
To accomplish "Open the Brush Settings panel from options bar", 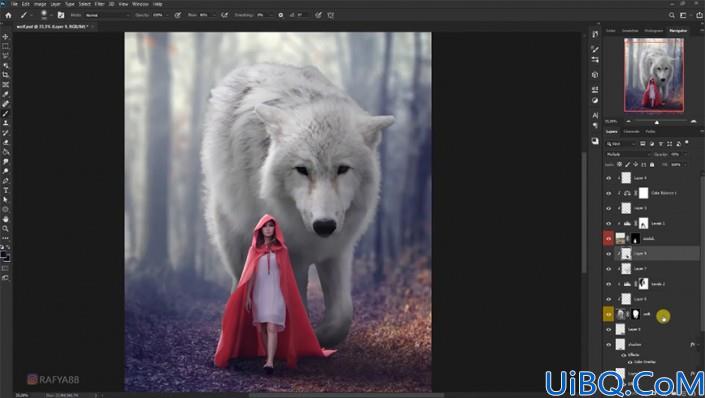I will [61, 15].
